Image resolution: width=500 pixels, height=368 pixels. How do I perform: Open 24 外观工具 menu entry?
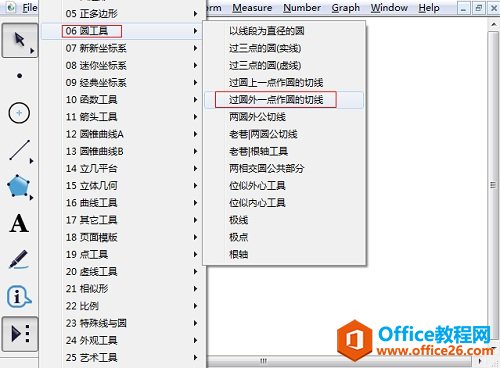pos(121,341)
